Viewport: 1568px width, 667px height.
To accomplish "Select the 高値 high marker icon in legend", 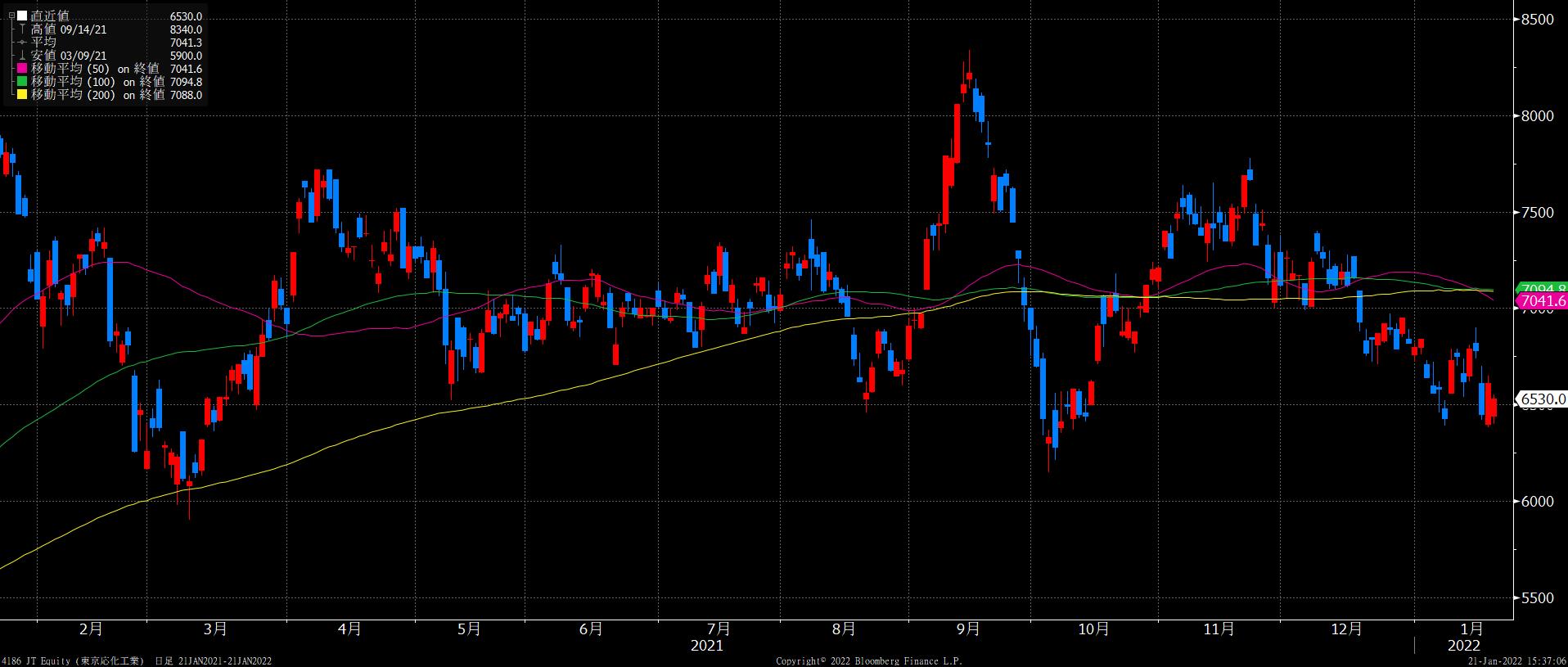I will [22, 29].
